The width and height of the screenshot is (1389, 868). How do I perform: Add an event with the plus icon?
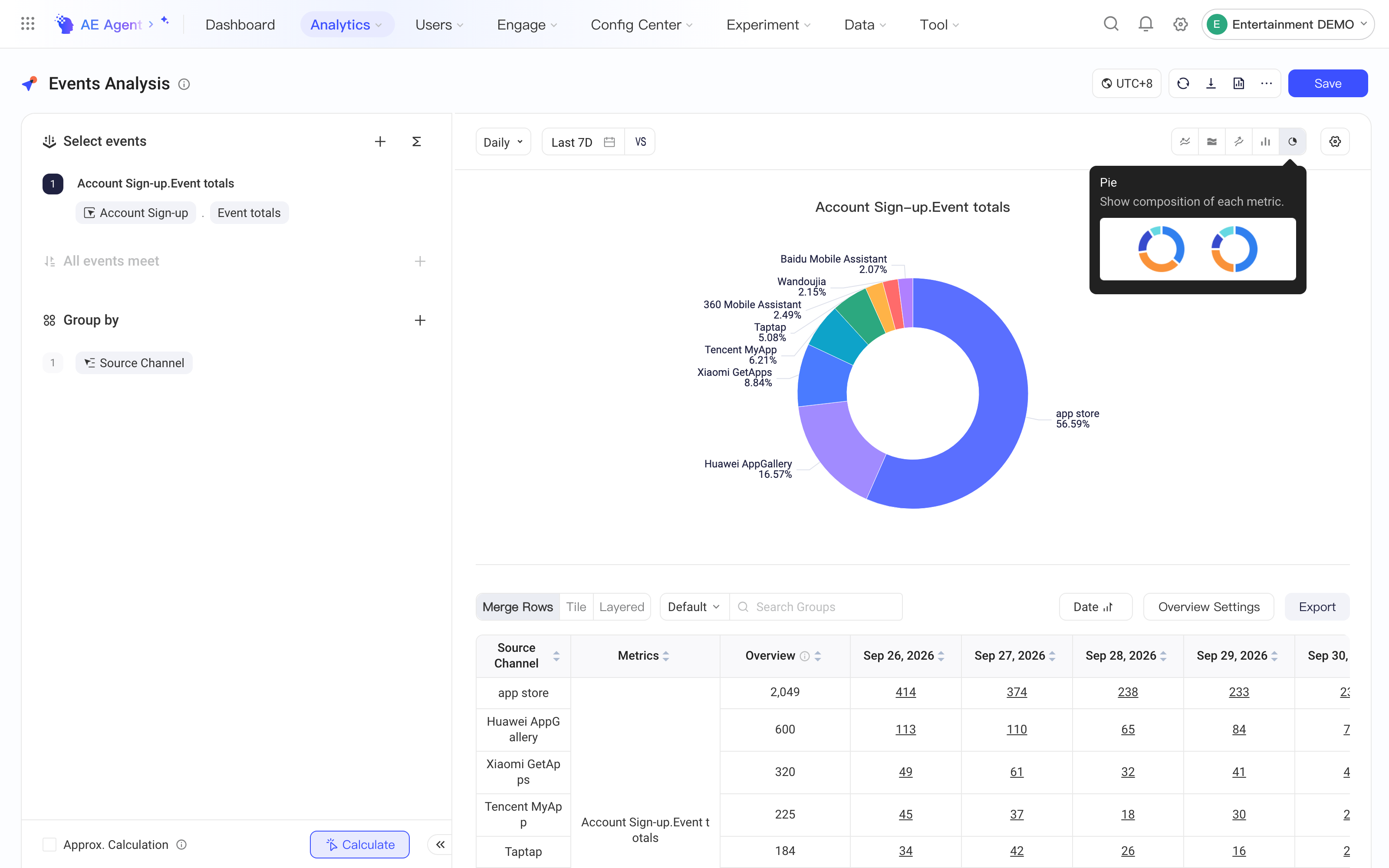tap(380, 141)
